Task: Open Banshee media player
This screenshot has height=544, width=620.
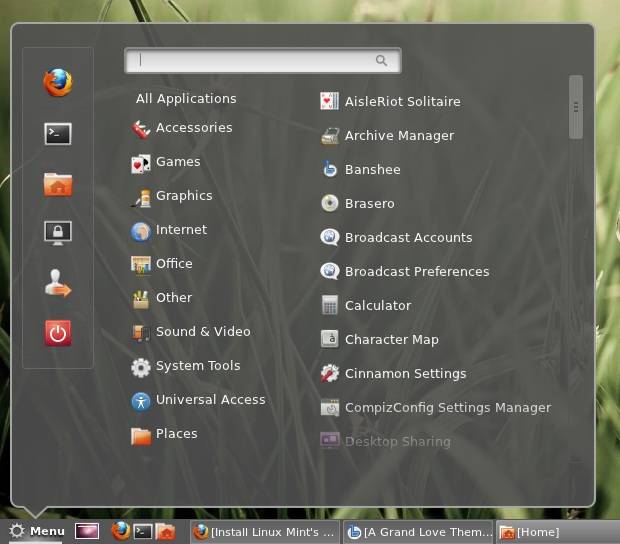Action: pyautogui.click(x=372, y=170)
